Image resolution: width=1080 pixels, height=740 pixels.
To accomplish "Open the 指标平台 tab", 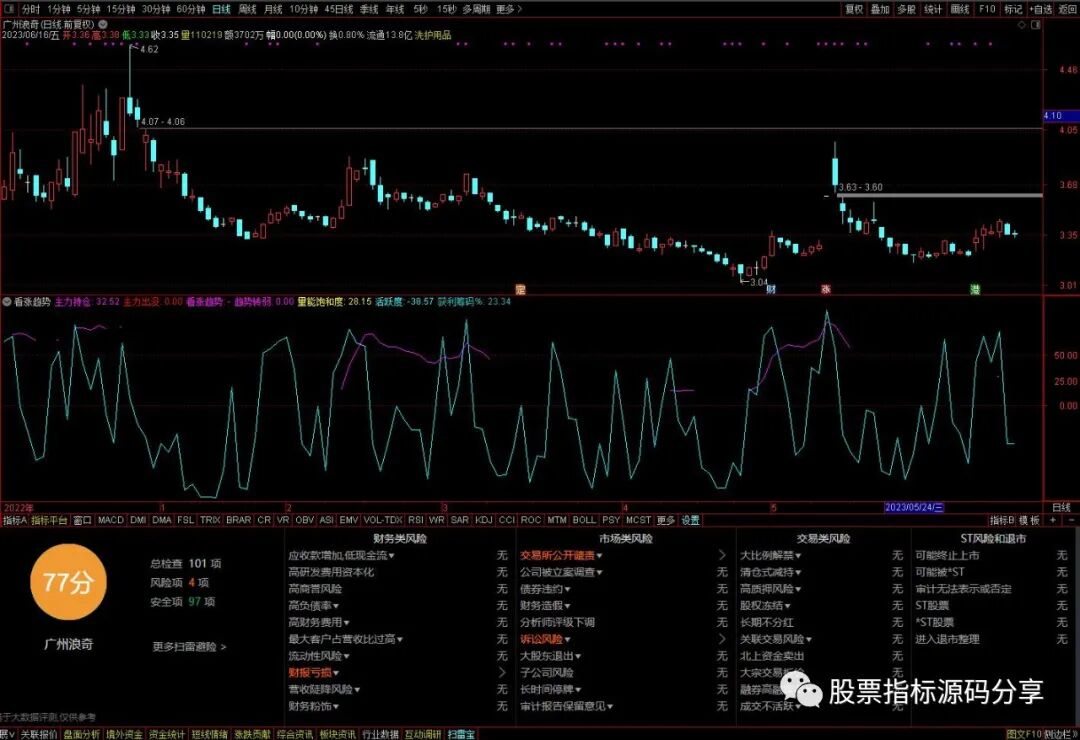I will click(50, 520).
